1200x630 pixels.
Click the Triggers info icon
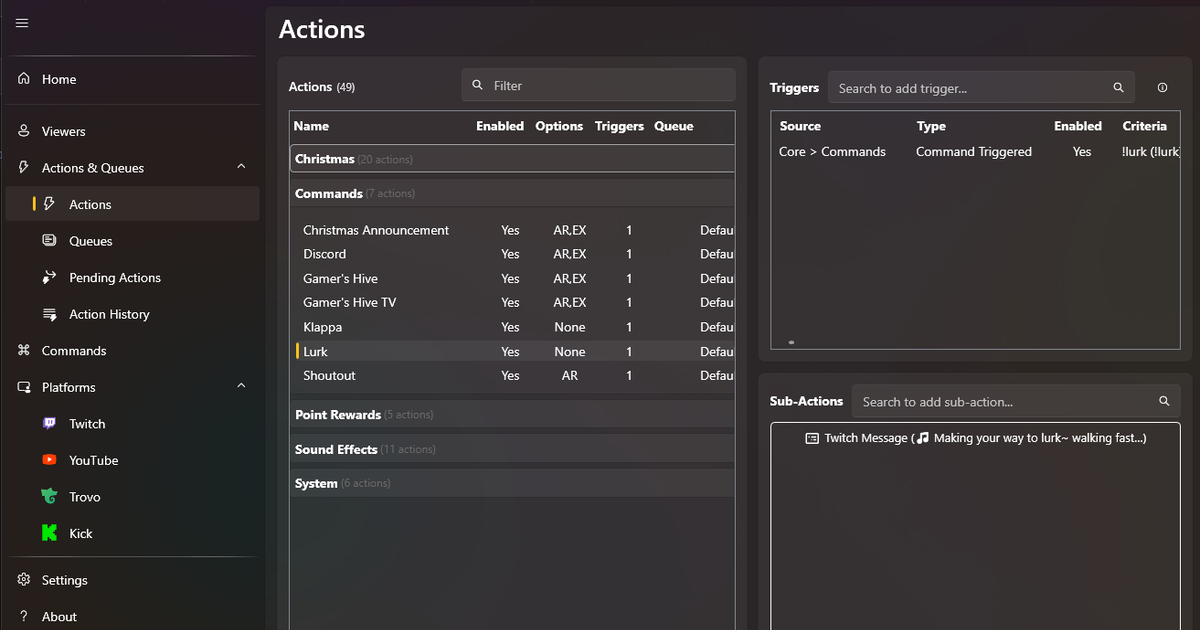pos(1162,88)
